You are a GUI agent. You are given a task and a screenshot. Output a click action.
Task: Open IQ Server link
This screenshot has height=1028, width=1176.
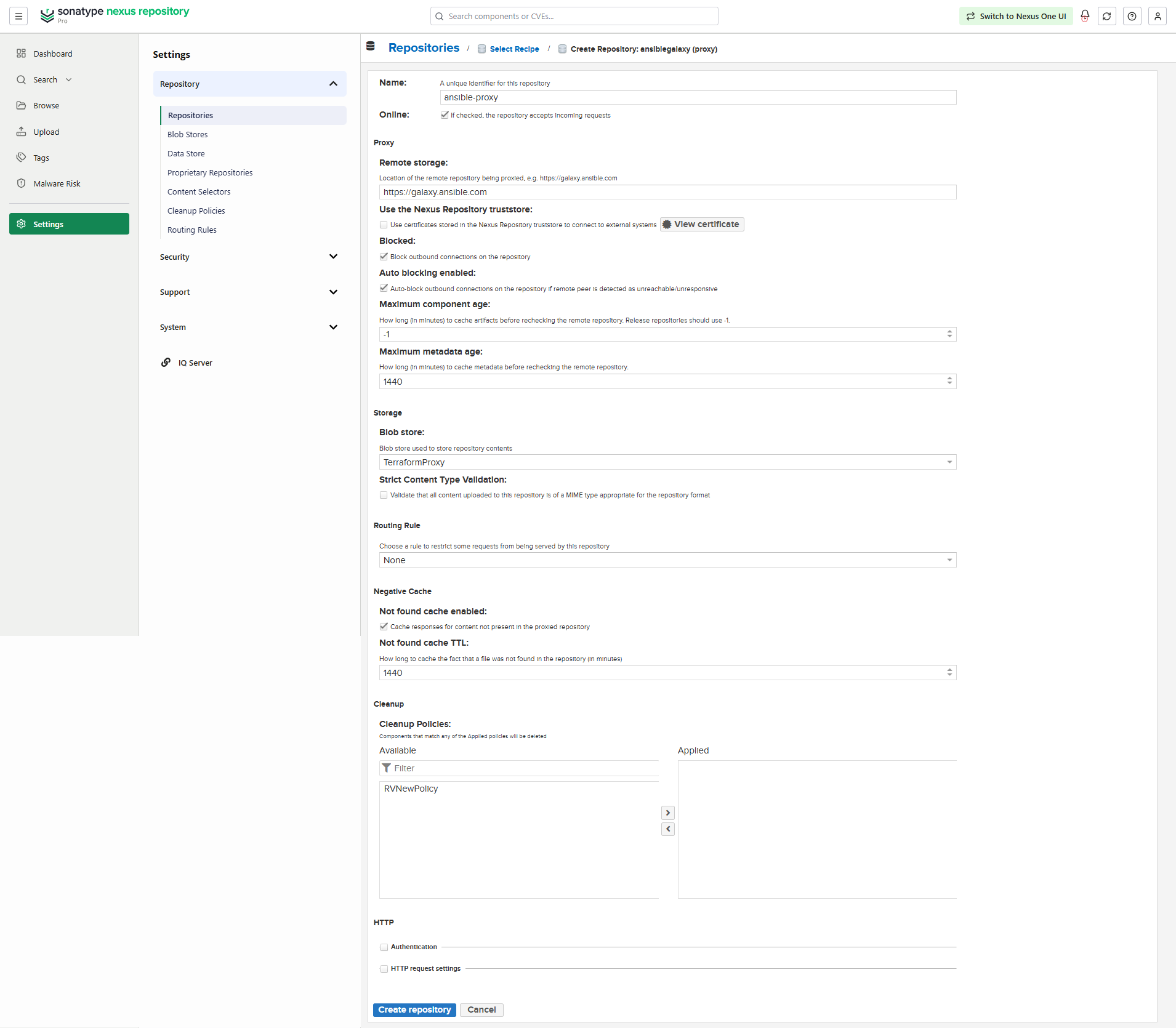pyautogui.click(x=195, y=363)
